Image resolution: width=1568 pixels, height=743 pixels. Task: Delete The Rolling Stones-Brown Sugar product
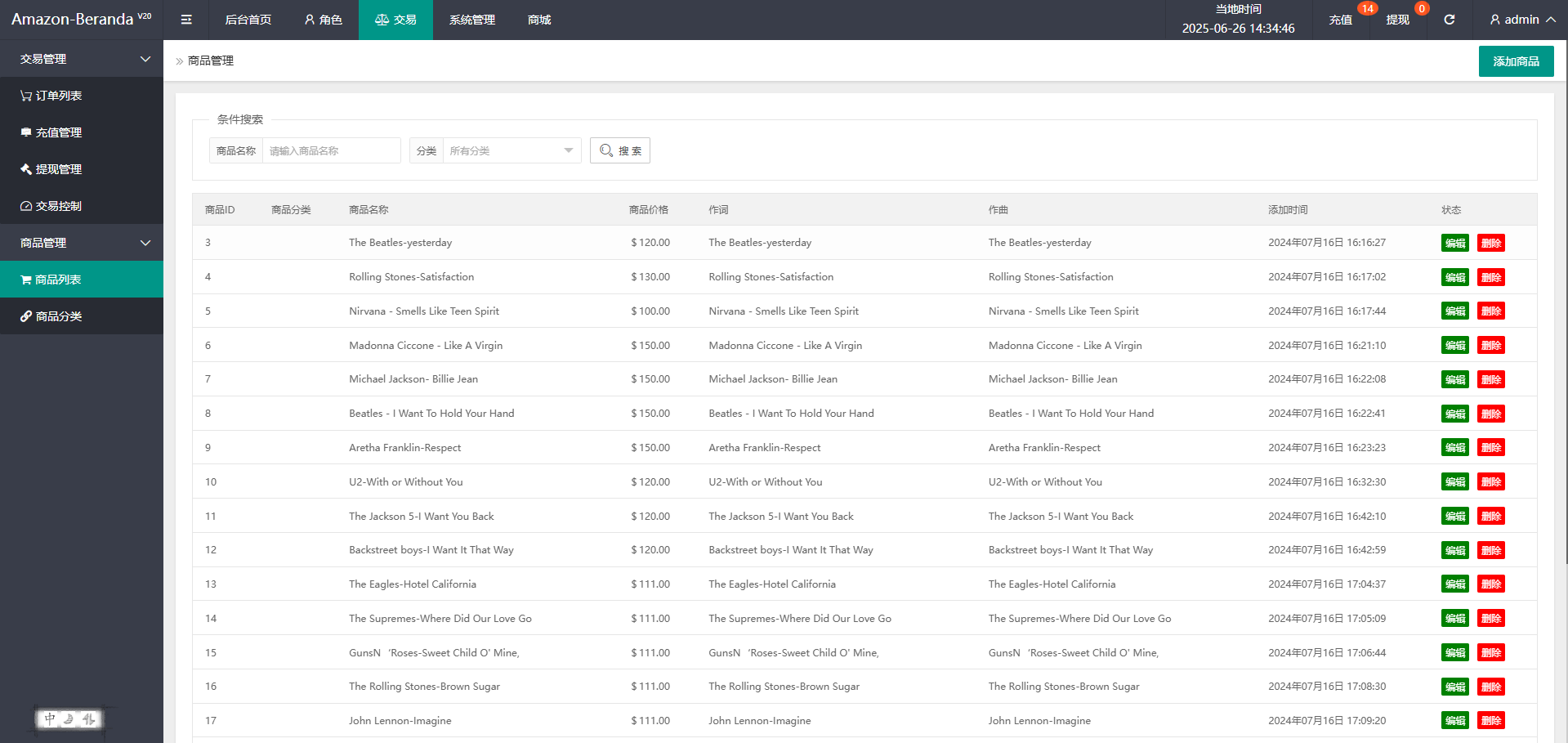click(1491, 687)
